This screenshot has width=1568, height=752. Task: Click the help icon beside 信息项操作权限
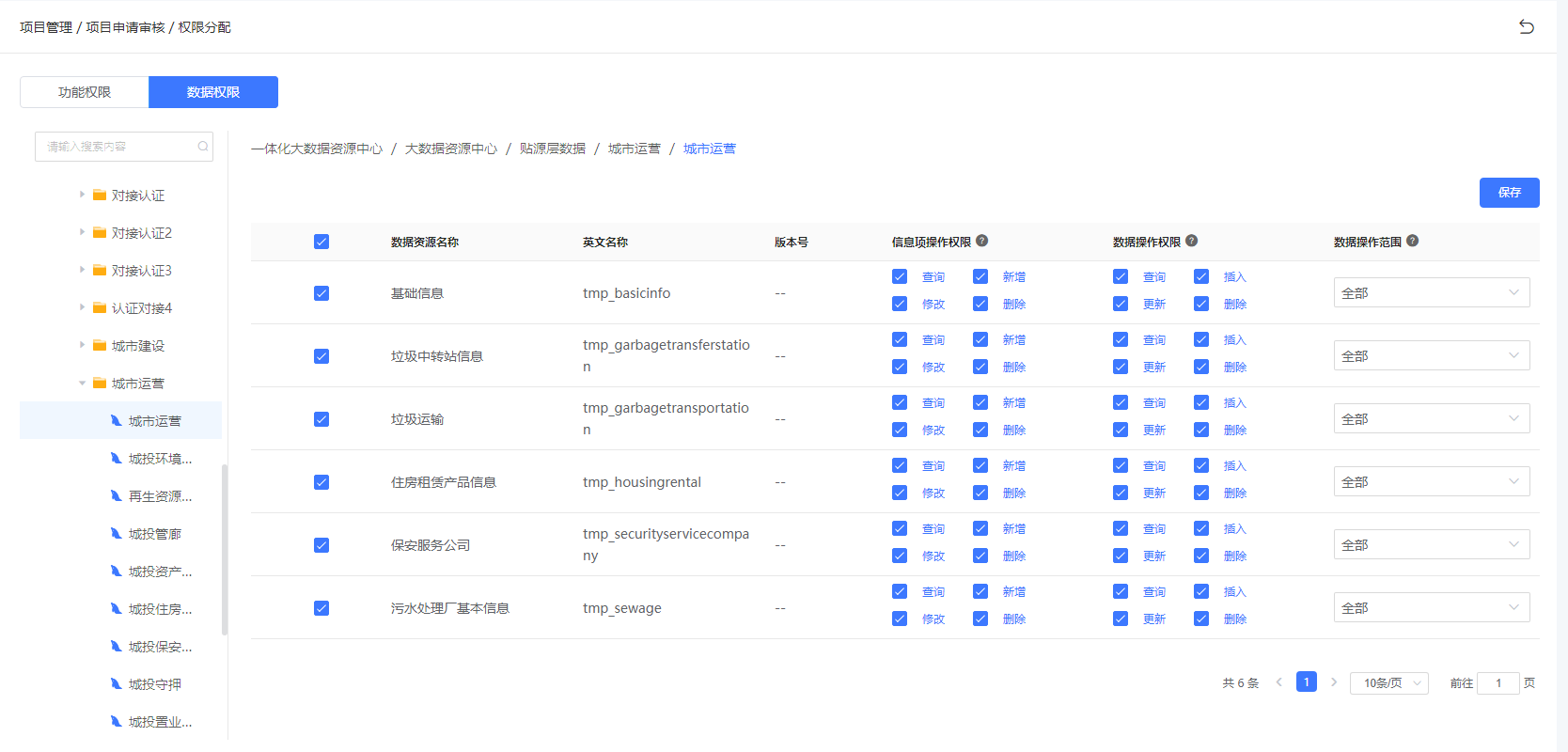[x=981, y=241]
